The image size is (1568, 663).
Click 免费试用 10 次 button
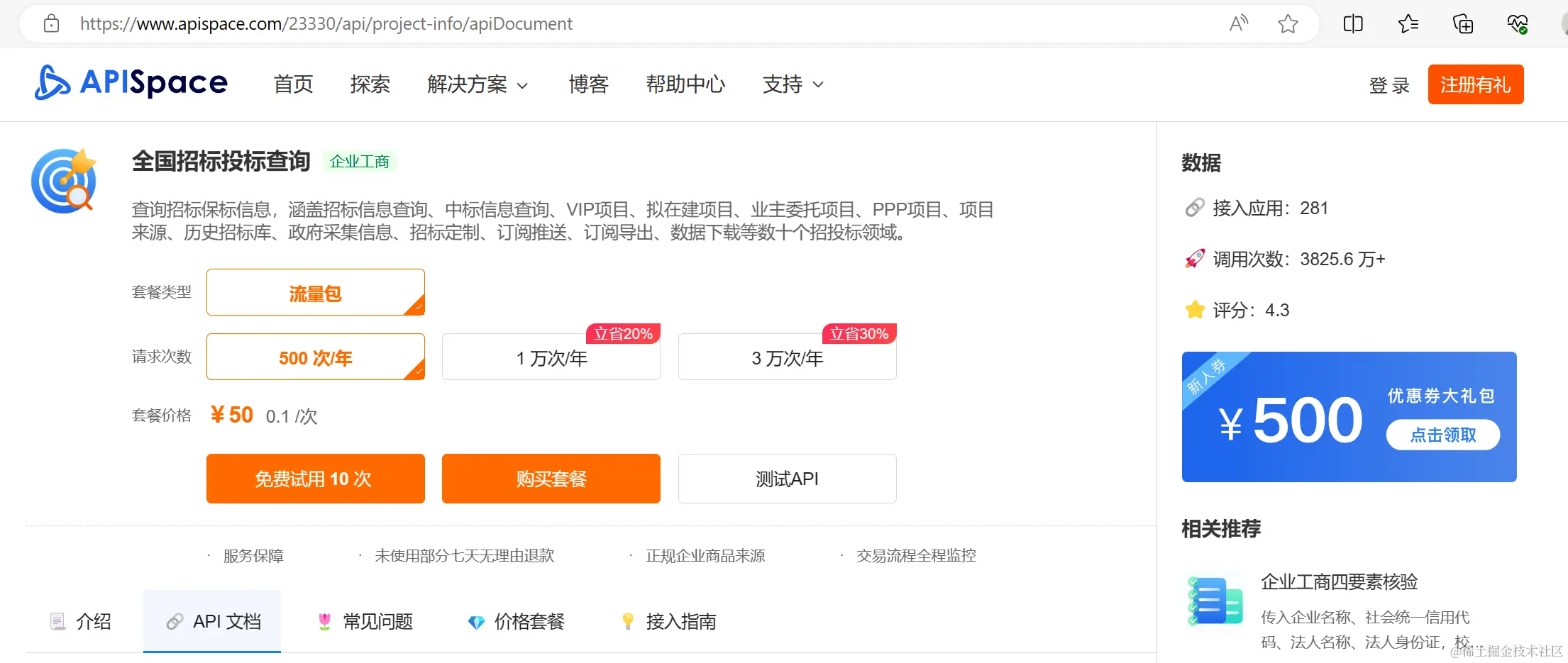pos(316,479)
